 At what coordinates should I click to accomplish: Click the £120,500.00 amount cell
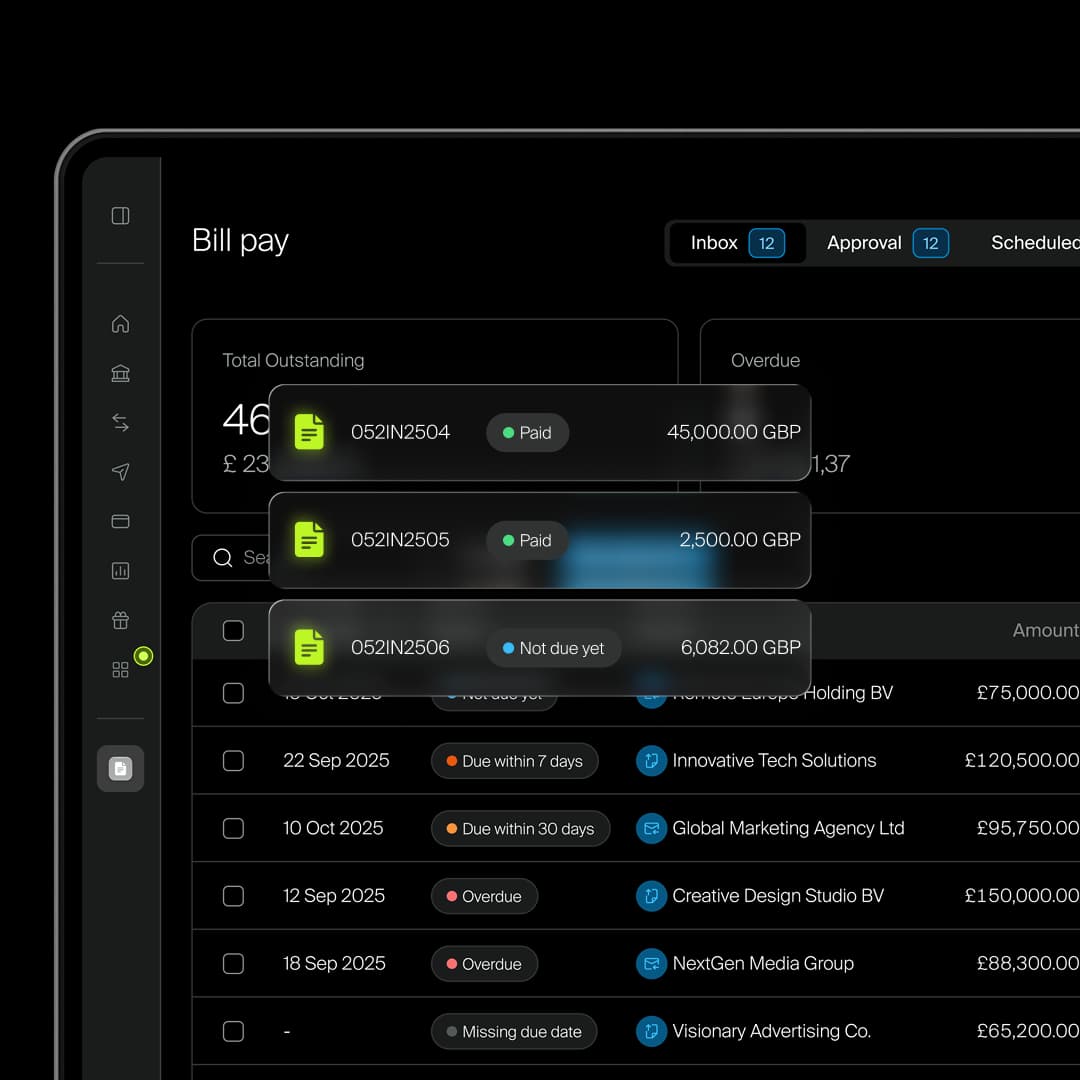tap(1022, 760)
